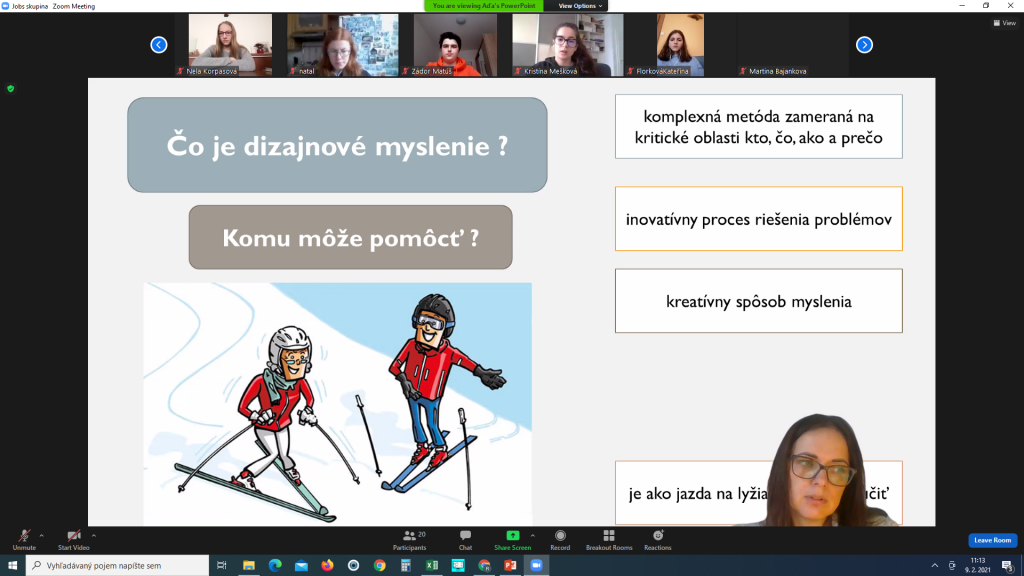
Task: Unmute the microphone in Zoom
Action: point(24,539)
